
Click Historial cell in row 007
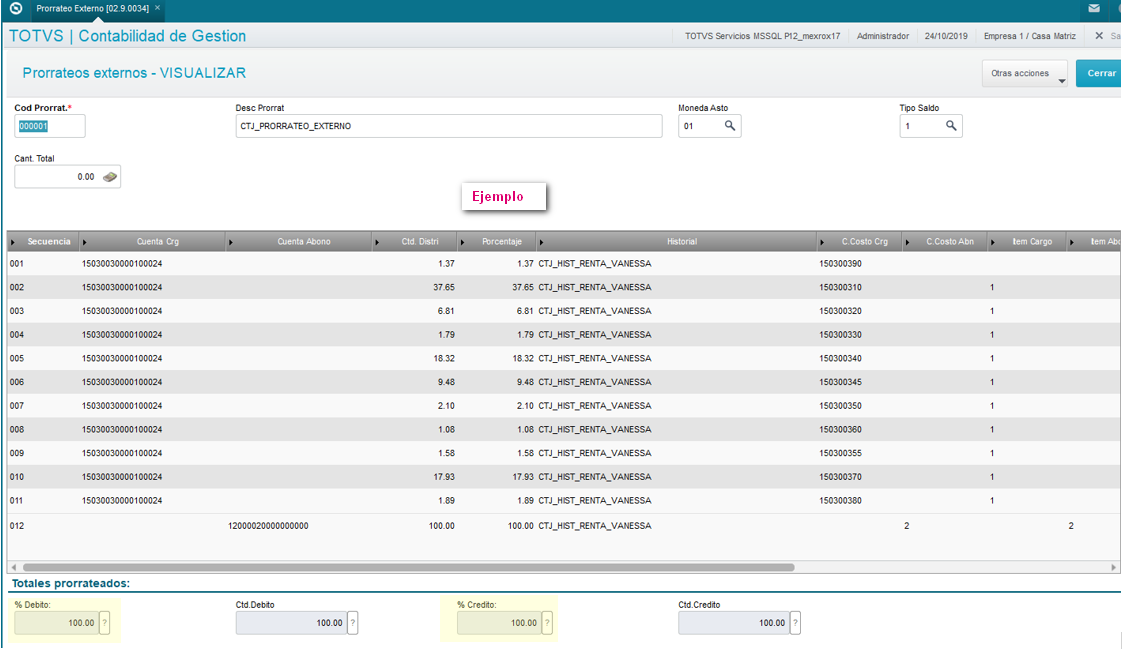[595, 406]
